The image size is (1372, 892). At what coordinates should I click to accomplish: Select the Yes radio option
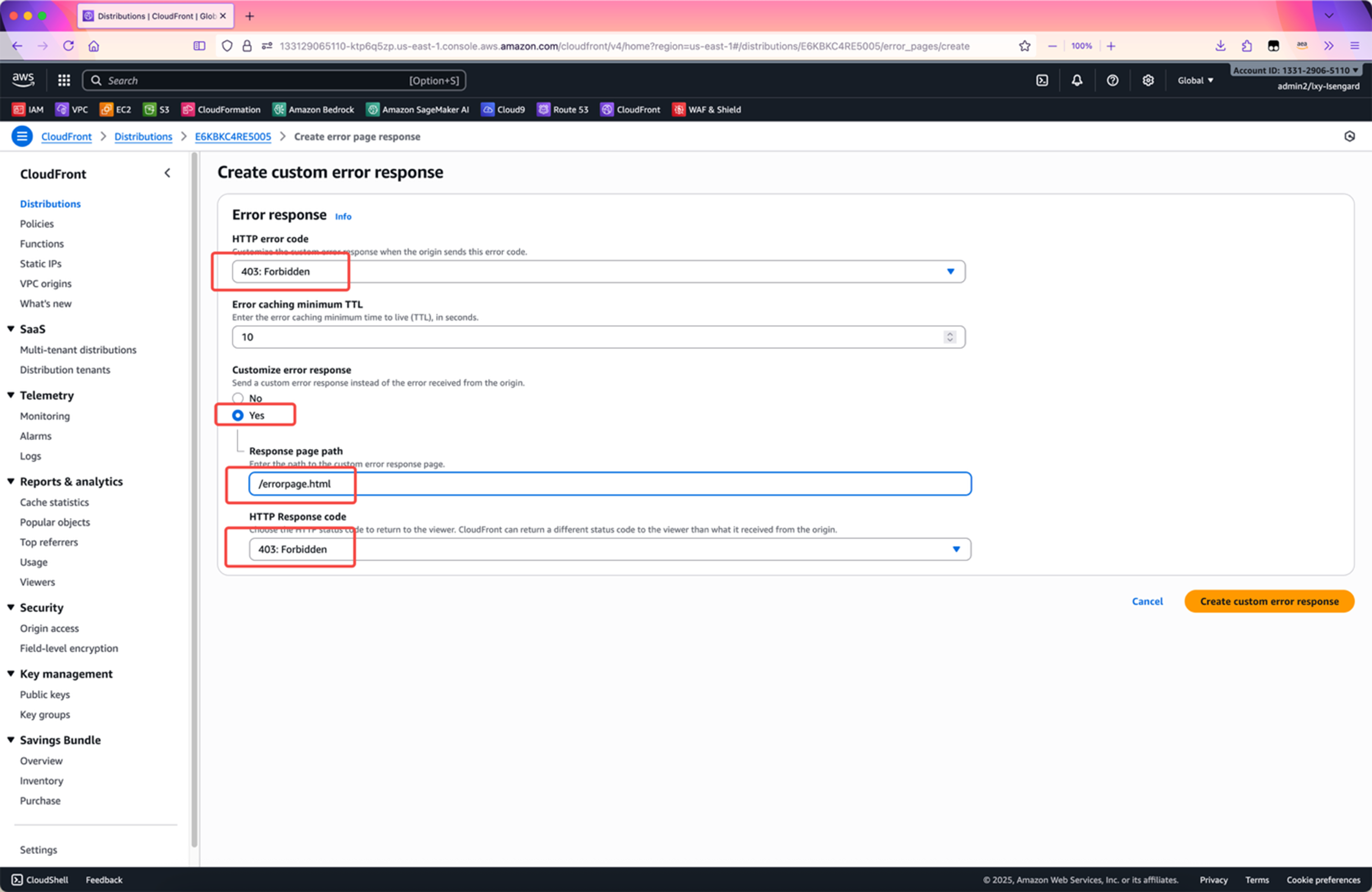tap(238, 415)
